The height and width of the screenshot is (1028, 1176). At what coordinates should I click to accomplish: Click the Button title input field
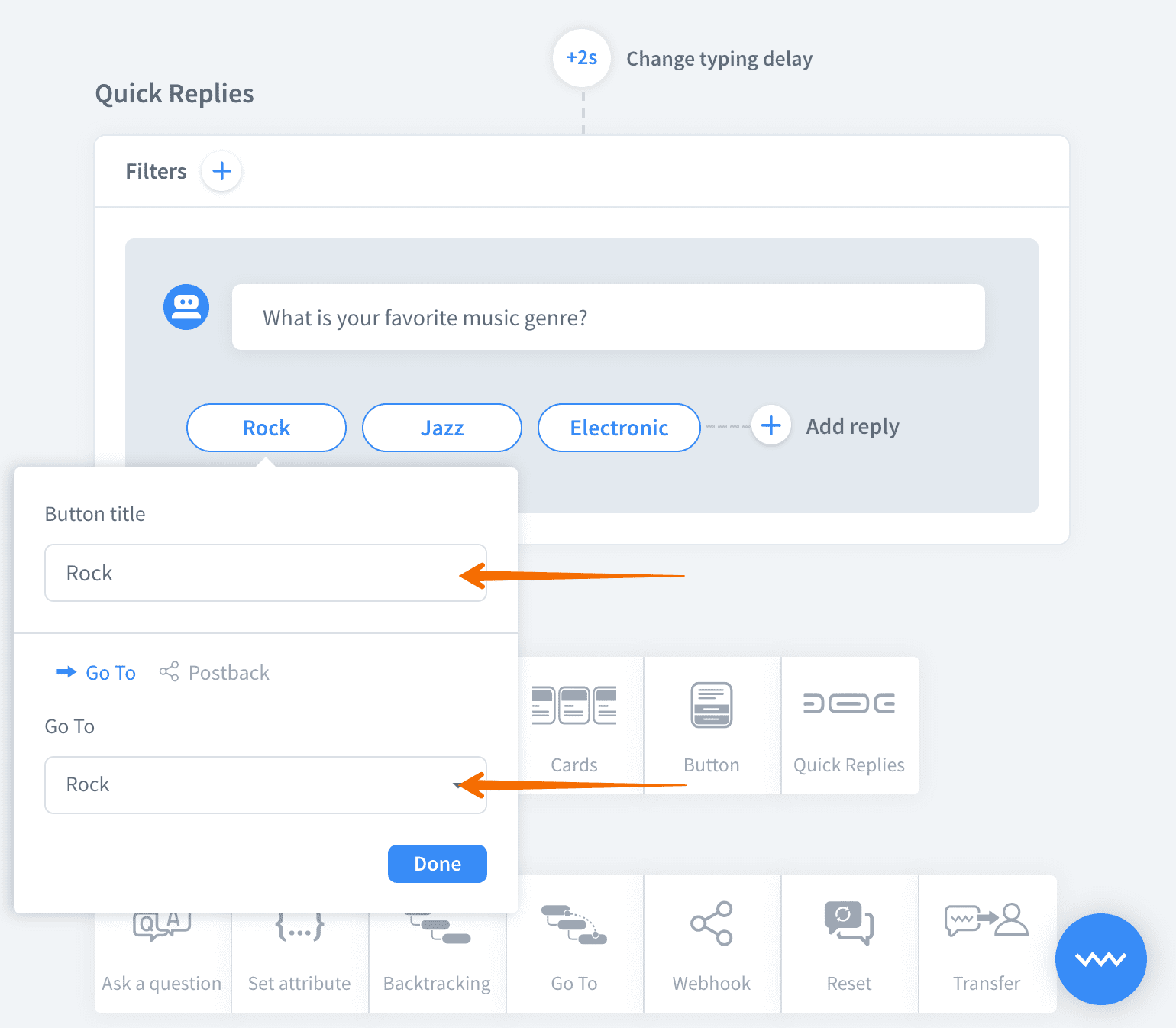point(265,573)
